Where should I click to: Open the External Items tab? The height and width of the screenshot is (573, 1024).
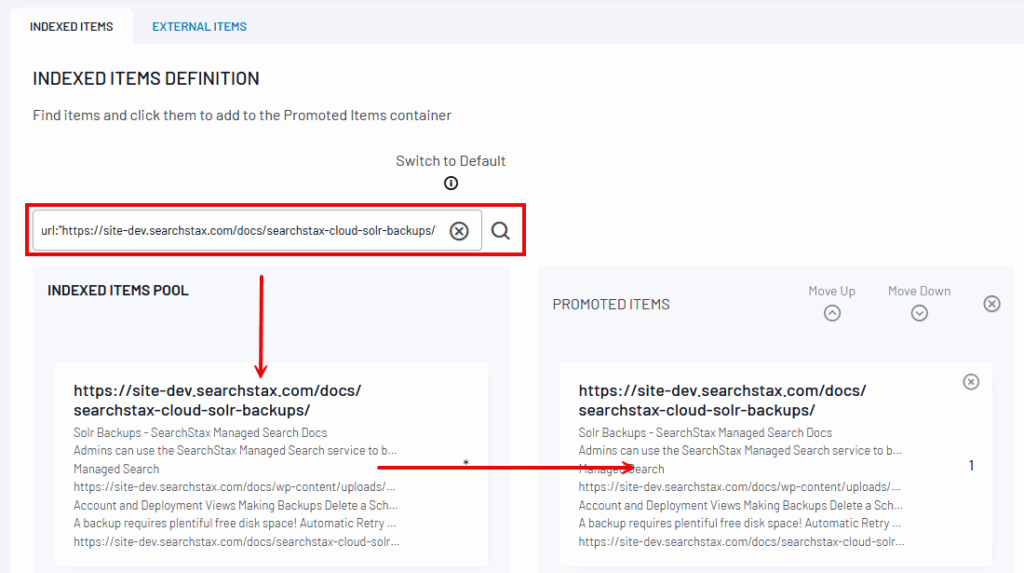pyautogui.click(x=199, y=26)
